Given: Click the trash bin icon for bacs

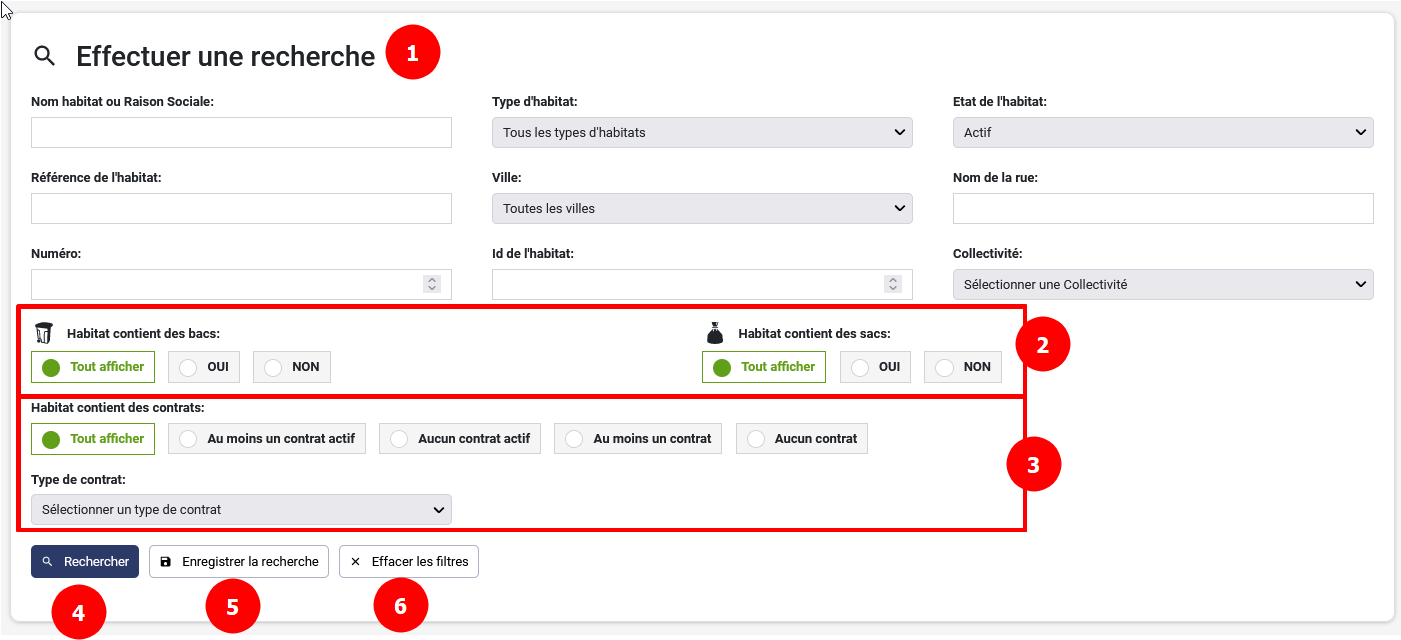Looking at the screenshot, I should click(x=43, y=333).
